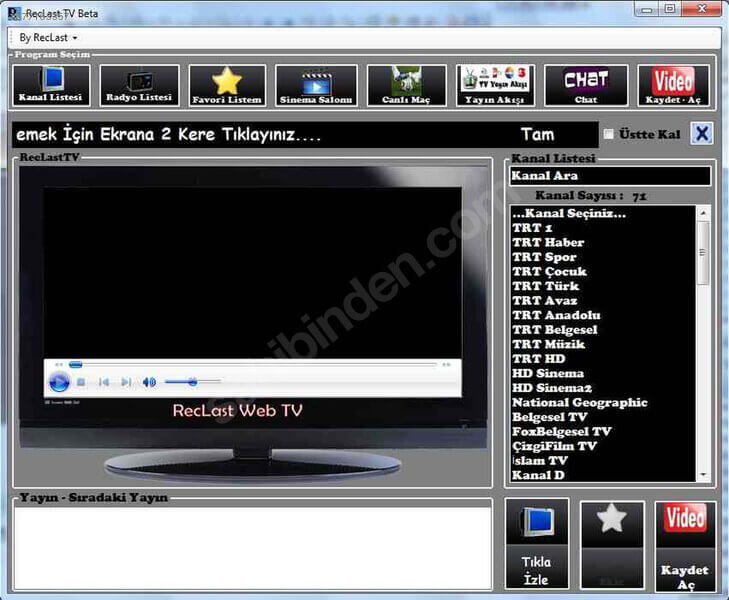Viewport: 729px width, 600px height.
Task: Click the player's volume slider
Action: click(193, 382)
